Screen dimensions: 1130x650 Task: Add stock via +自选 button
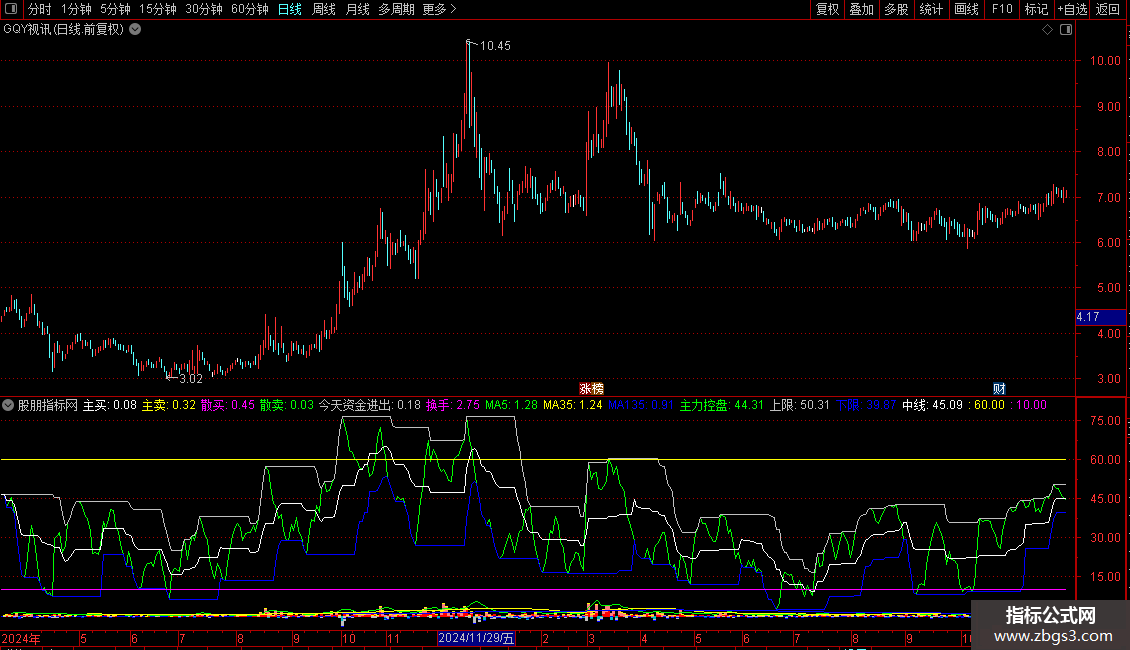tap(1072, 9)
